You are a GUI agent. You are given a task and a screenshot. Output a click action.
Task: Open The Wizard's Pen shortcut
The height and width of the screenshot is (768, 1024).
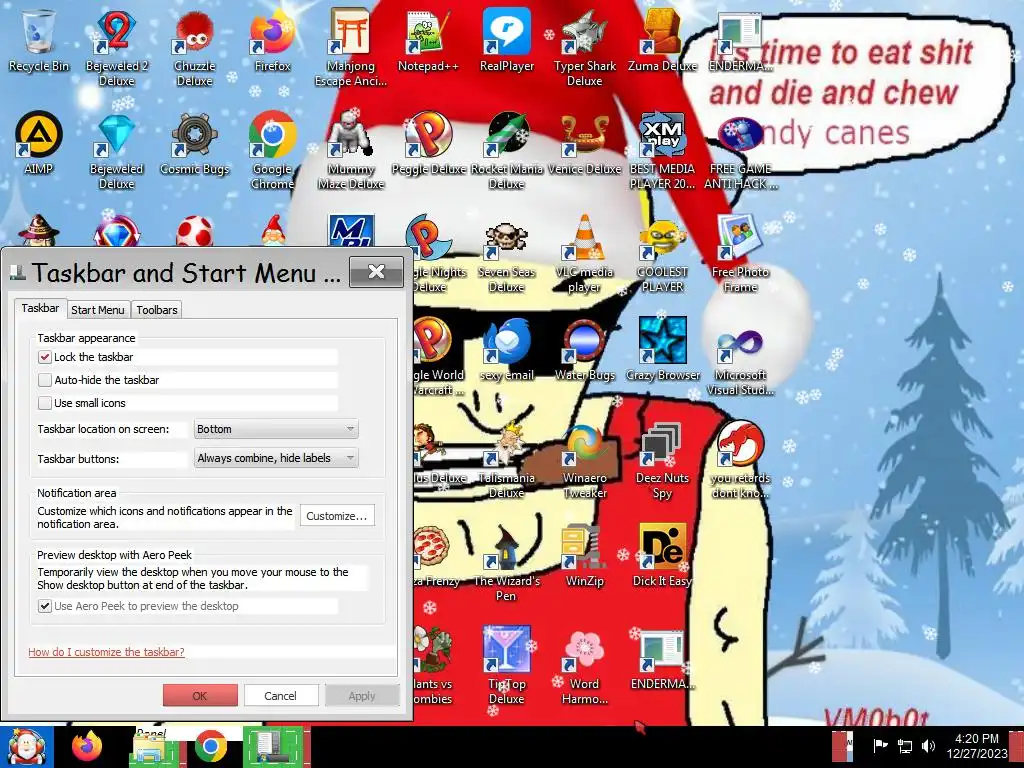click(x=507, y=563)
